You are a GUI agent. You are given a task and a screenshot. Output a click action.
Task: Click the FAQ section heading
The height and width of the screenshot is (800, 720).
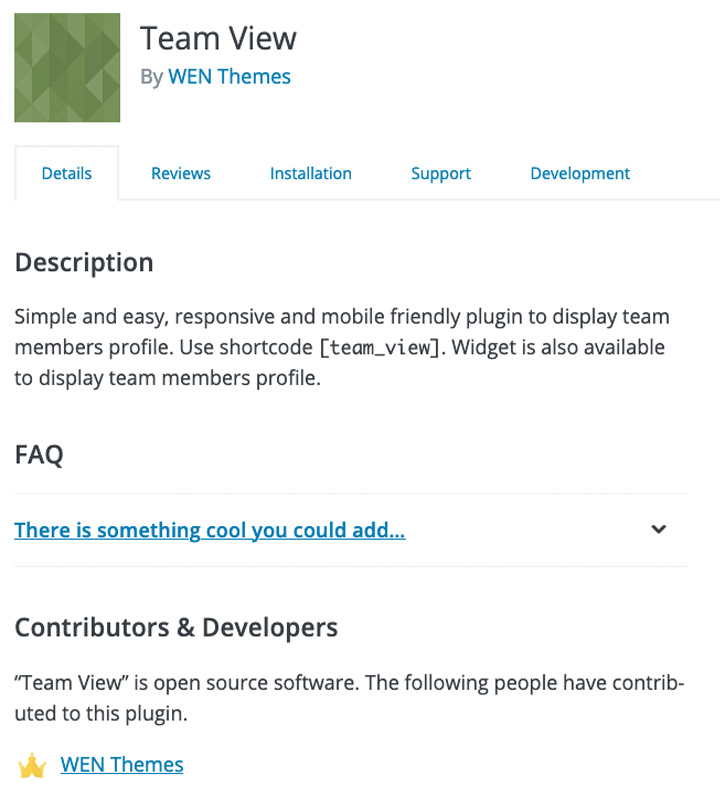[x=39, y=455]
